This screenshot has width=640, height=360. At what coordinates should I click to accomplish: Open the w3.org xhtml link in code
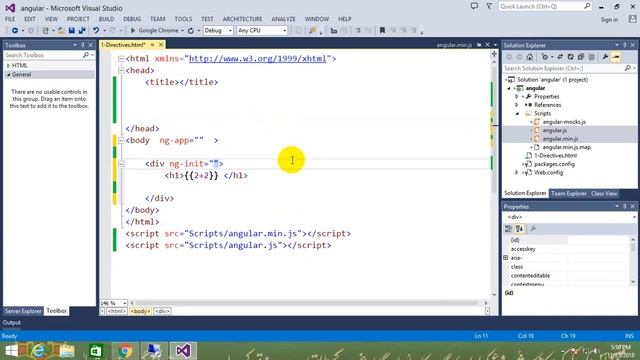258,59
